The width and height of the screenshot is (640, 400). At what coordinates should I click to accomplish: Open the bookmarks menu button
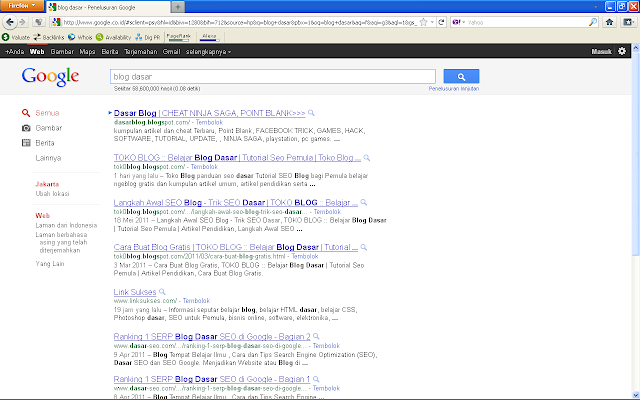click(629, 22)
